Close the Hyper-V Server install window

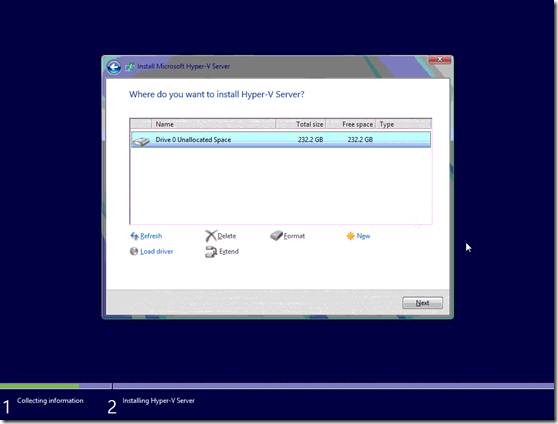click(x=440, y=60)
